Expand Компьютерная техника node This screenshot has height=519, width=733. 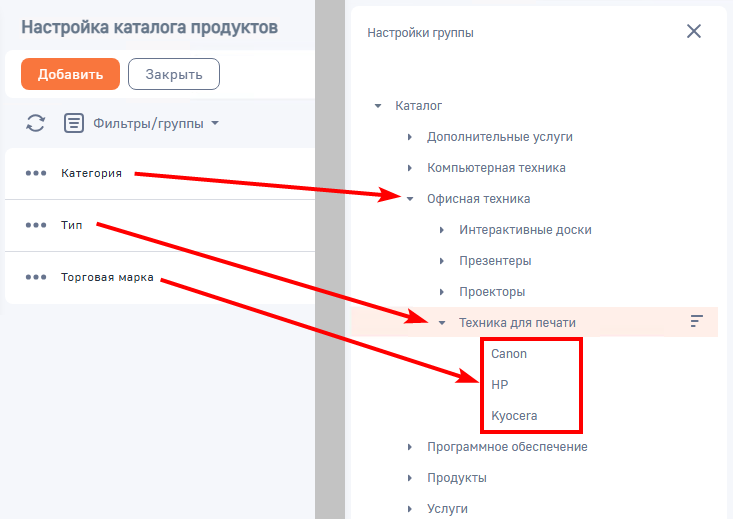(410, 168)
